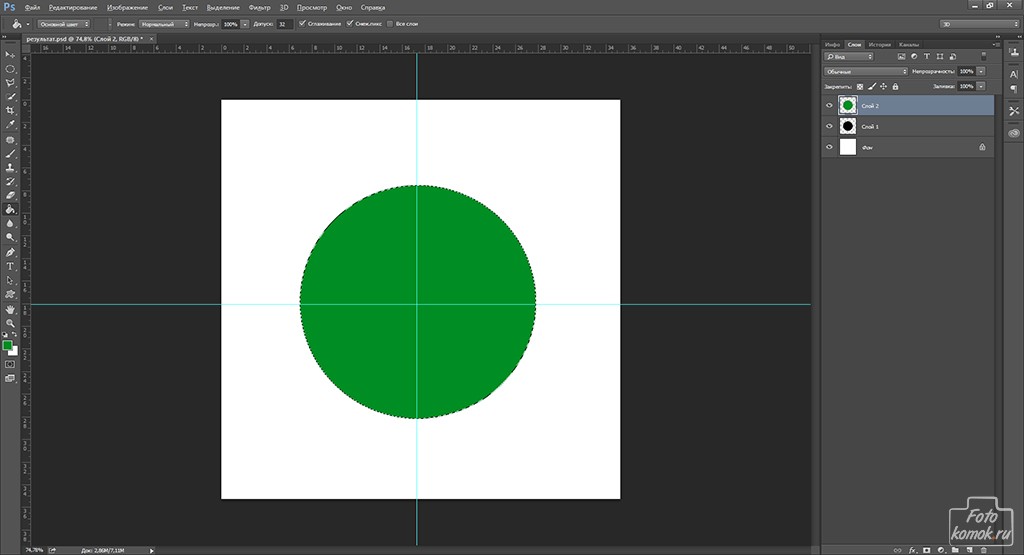Open the Каналы panel tab
The width and height of the screenshot is (1024, 555).
(908, 45)
